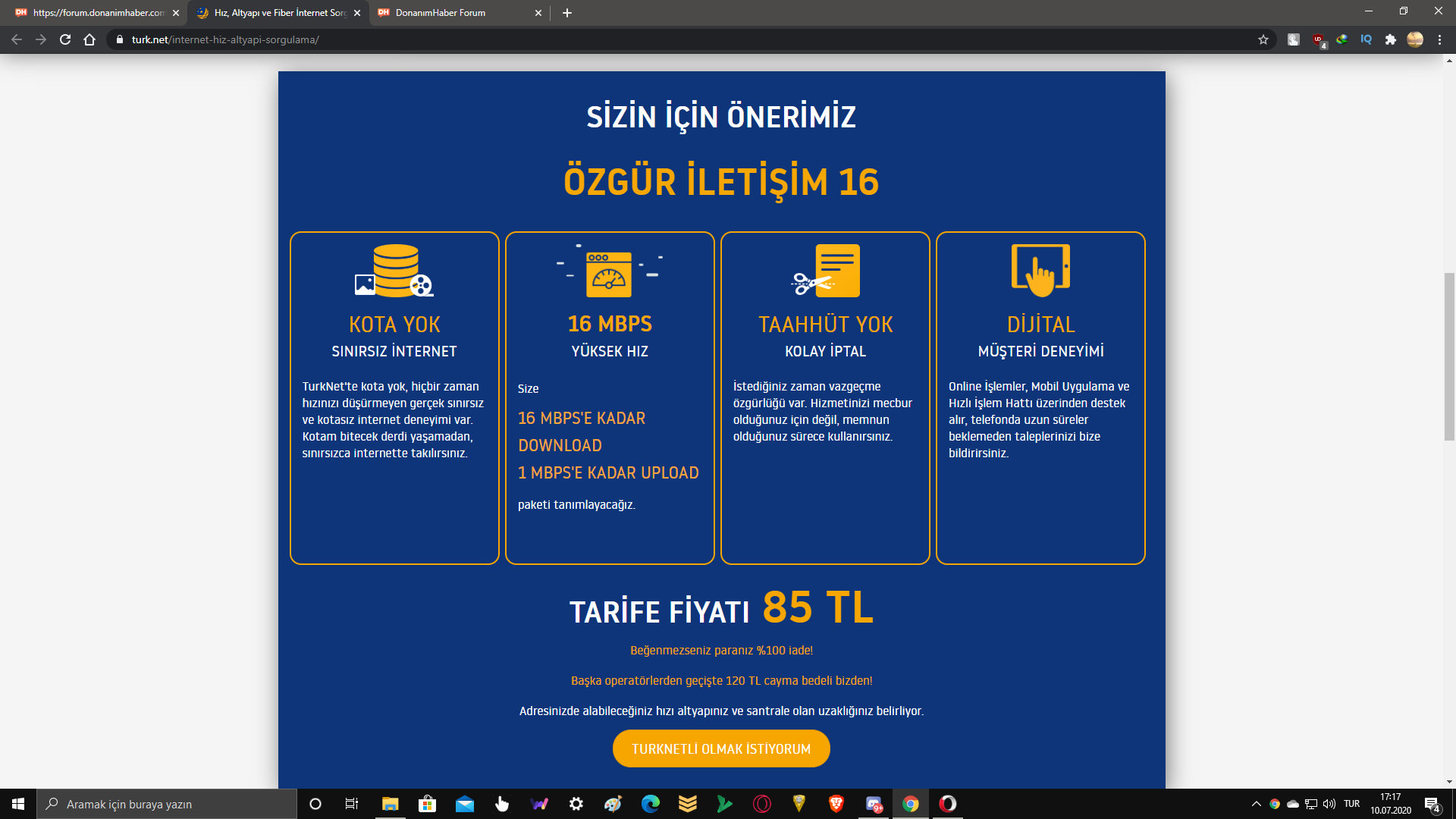Viewport: 1456px width, 819px height.
Task: Open the Brave browser from the taskbar
Action: (836, 804)
